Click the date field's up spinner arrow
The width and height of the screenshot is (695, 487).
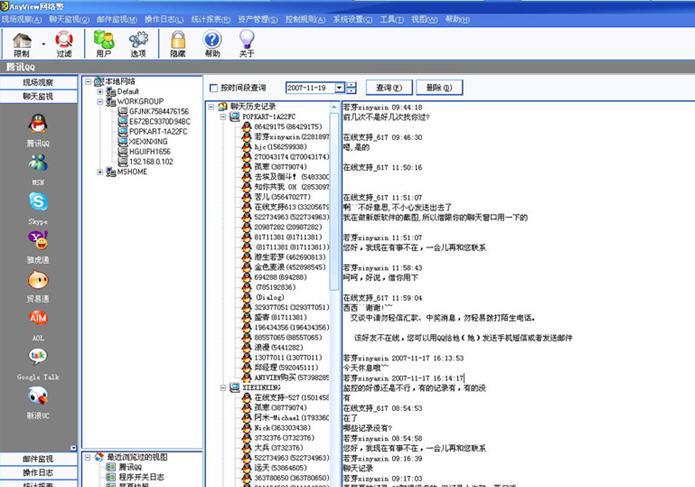[x=351, y=85]
